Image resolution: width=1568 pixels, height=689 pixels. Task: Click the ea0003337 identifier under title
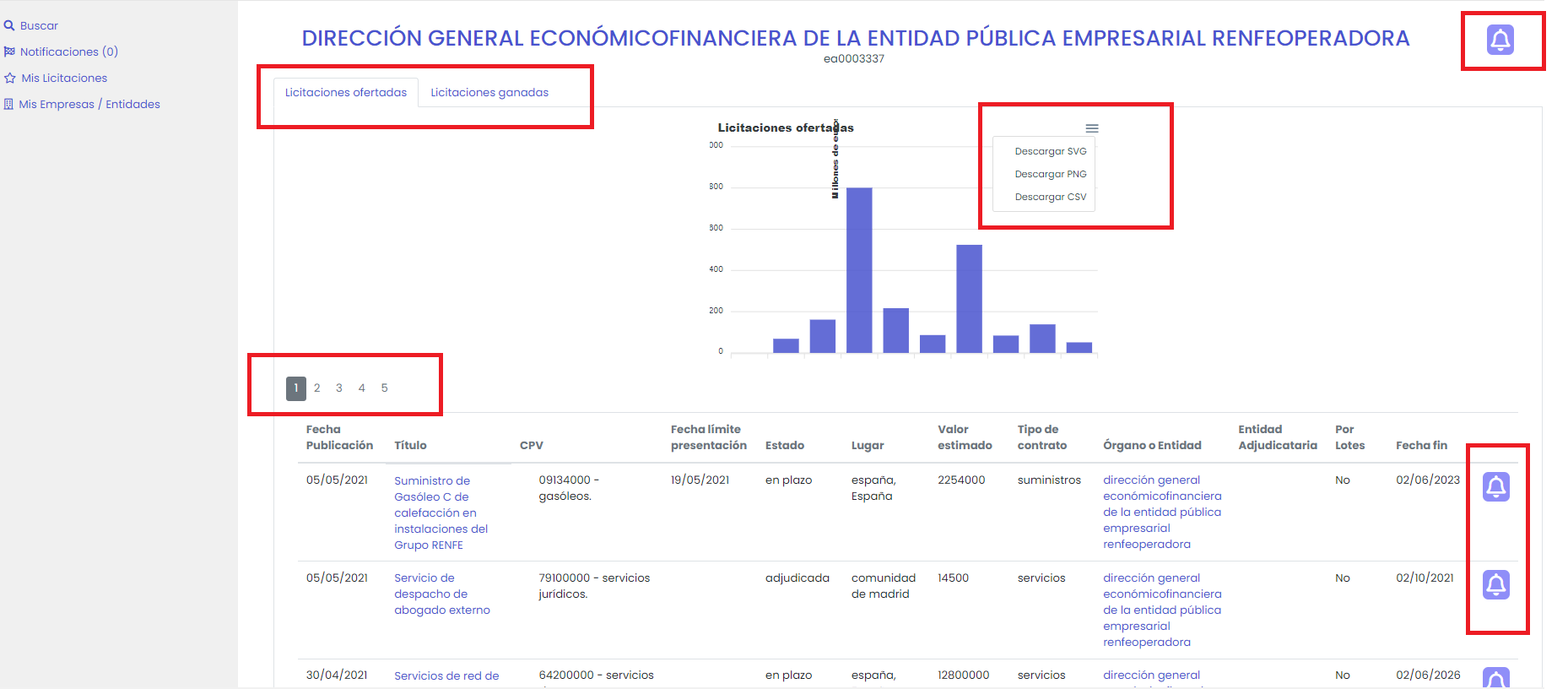[x=853, y=59]
